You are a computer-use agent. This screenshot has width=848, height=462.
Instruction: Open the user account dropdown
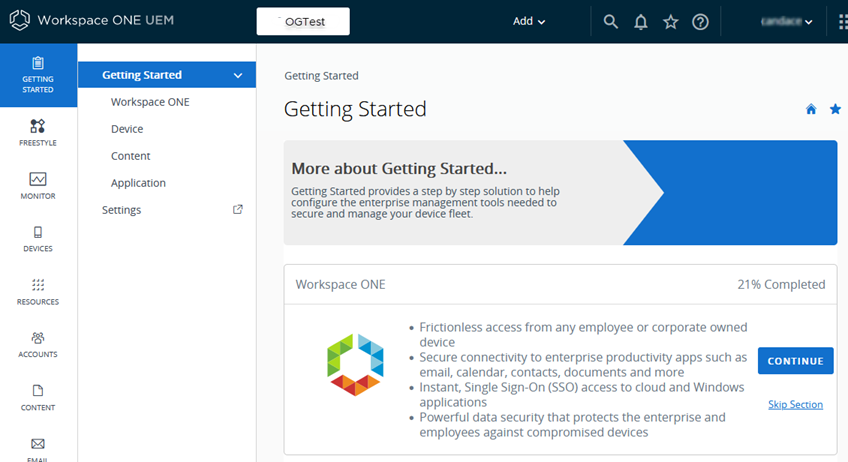(x=786, y=22)
